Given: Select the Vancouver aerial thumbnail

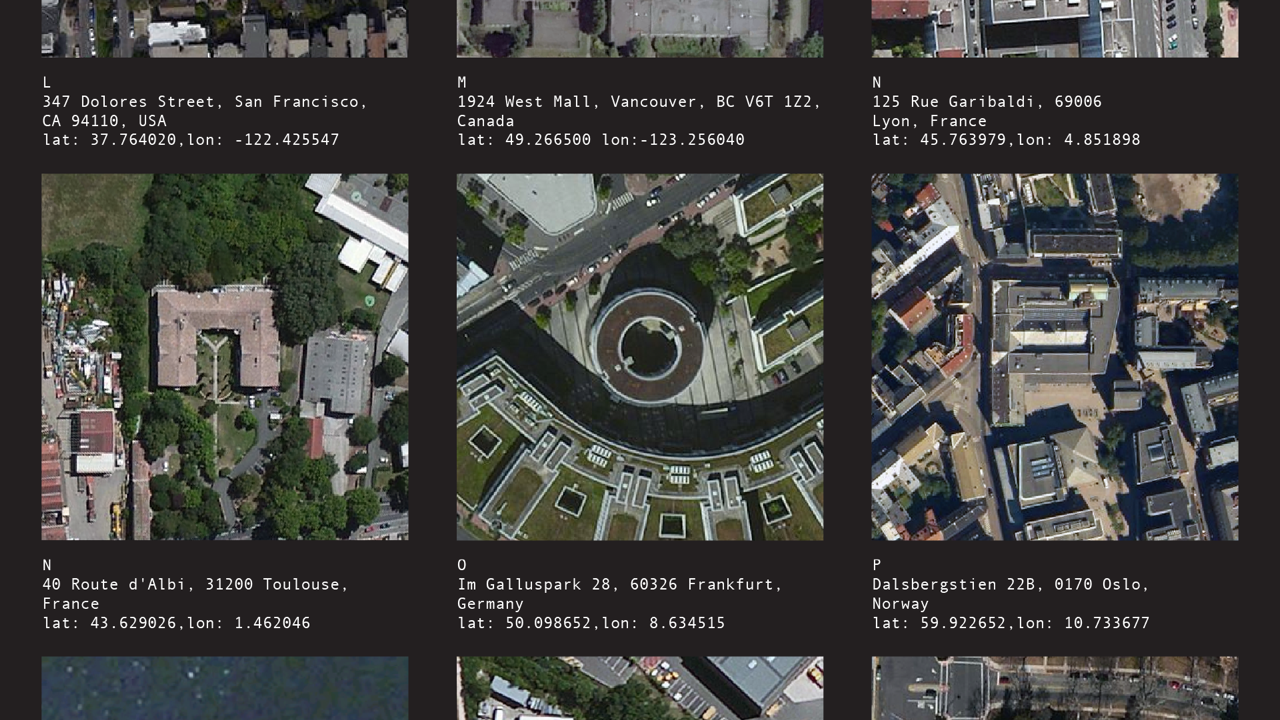Looking at the screenshot, I should pyautogui.click(x=640, y=28).
